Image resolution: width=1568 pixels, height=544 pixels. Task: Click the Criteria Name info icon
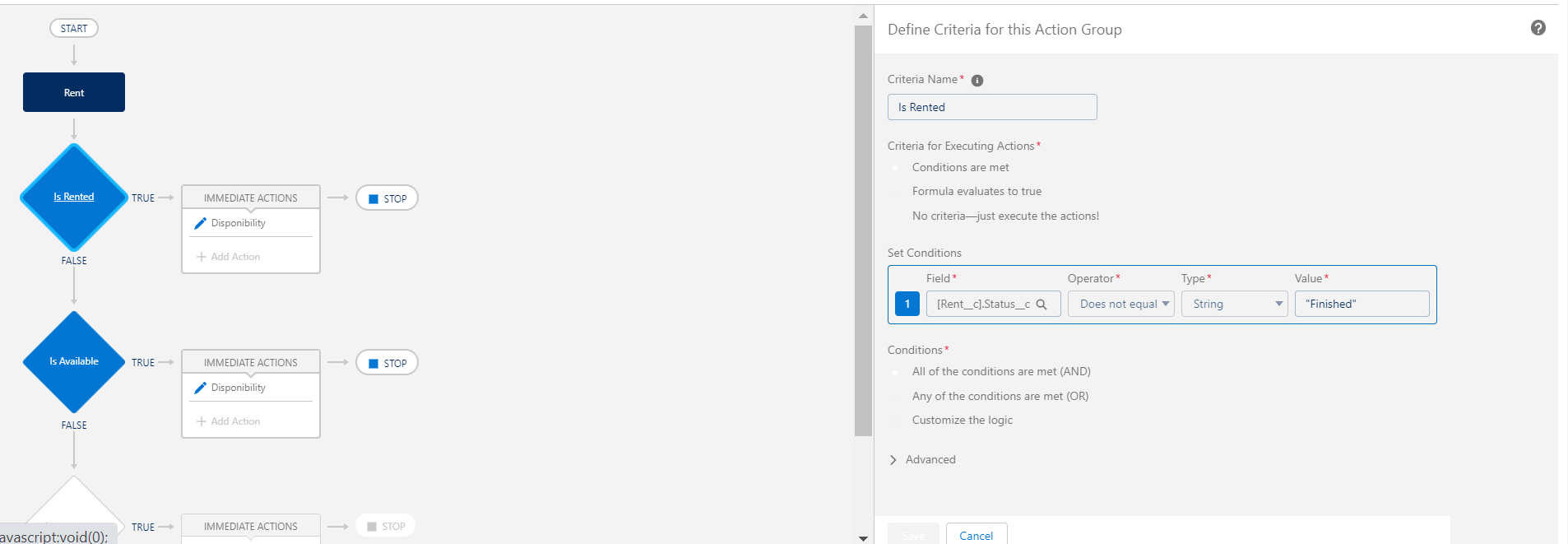(x=977, y=81)
